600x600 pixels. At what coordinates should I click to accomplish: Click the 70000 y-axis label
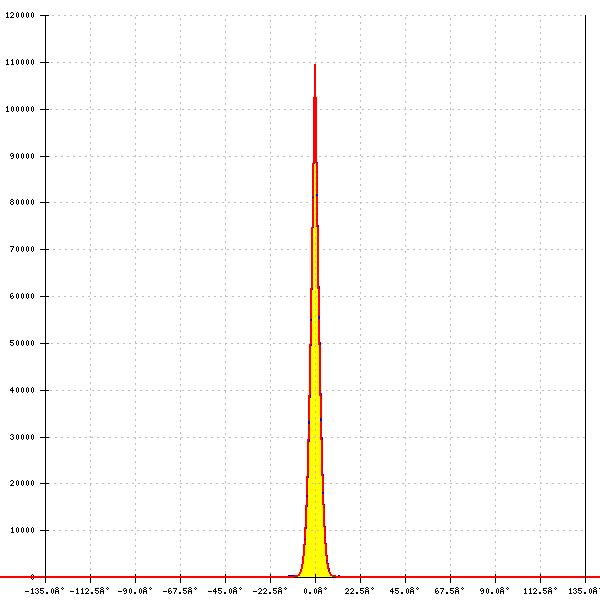coord(22,249)
